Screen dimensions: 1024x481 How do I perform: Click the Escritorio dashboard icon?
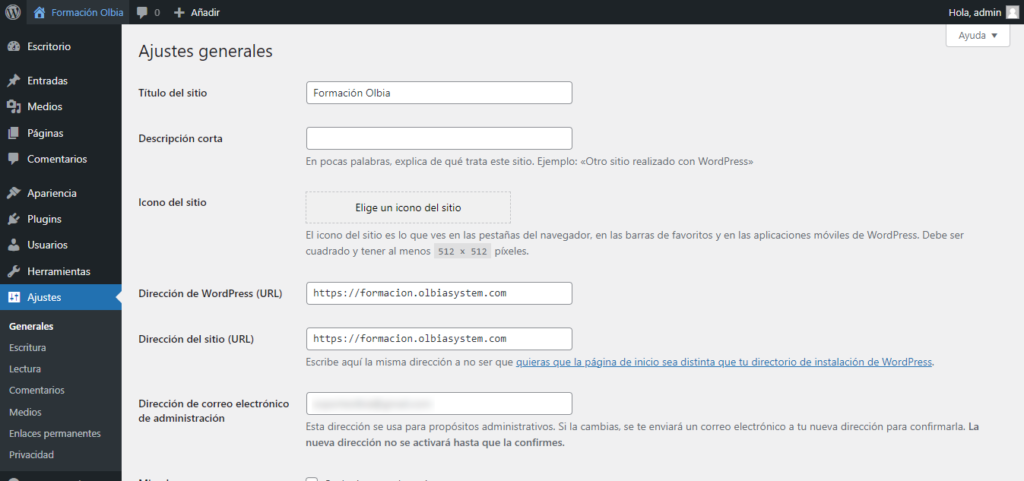[13, 46]
